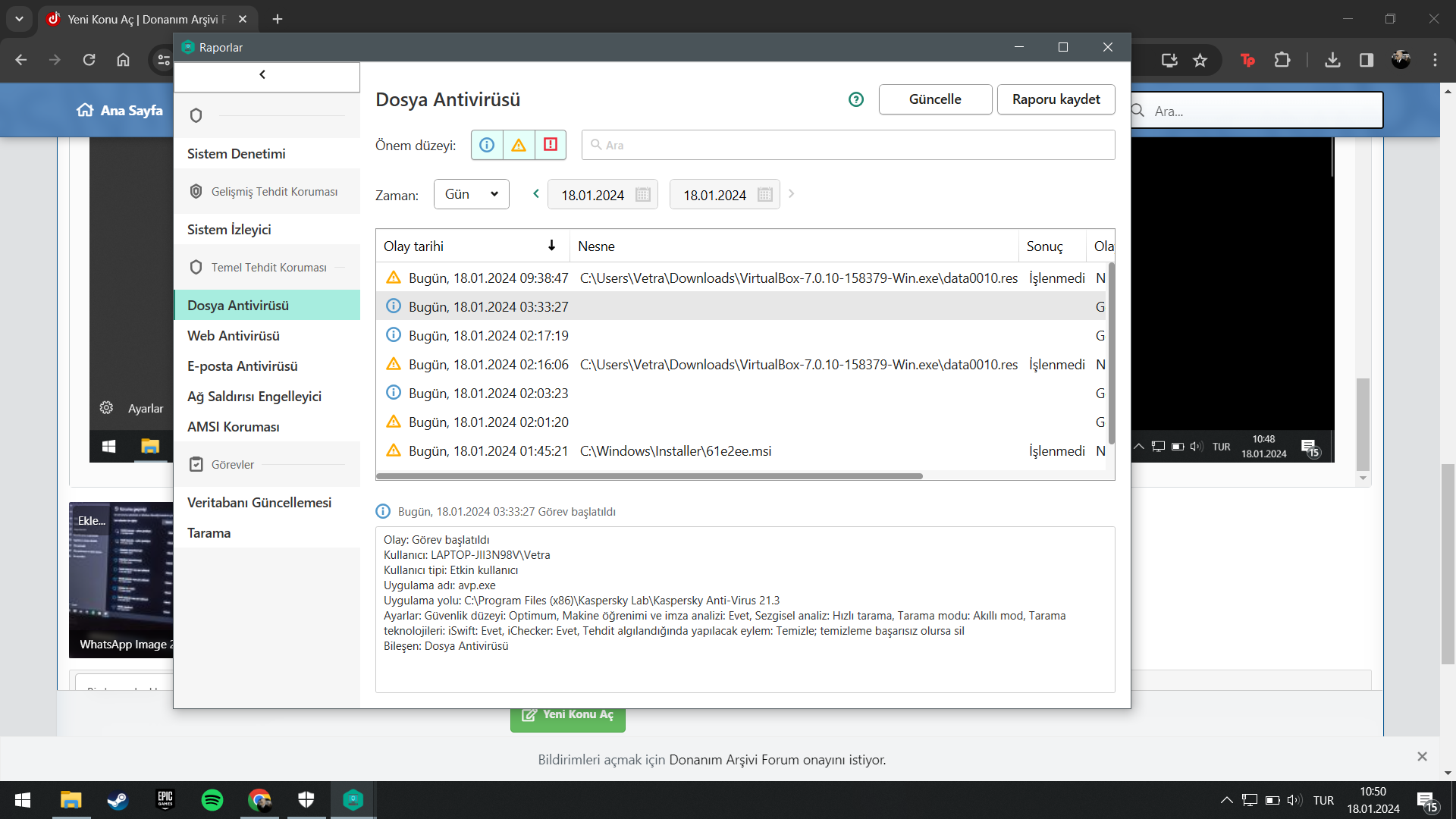Sort by Olay tarihi column header
1456x819 pixels.
(x=472, y=246)
